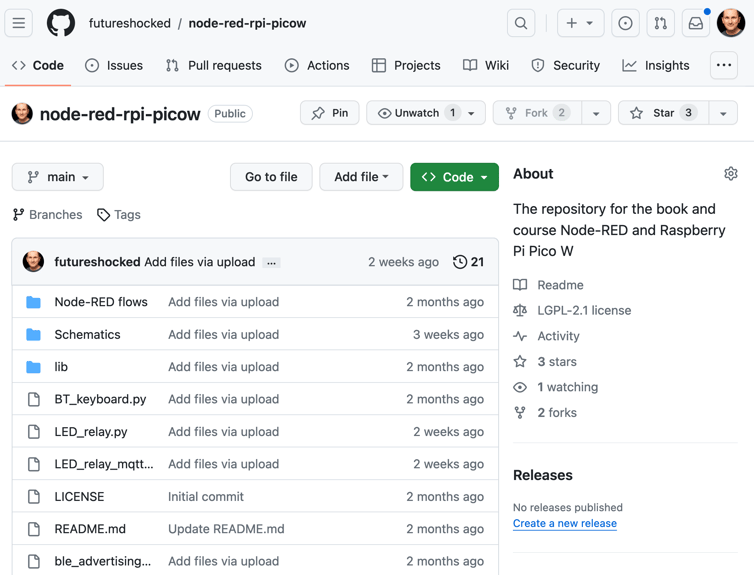Click Go to file button

[x=271, y=177]
